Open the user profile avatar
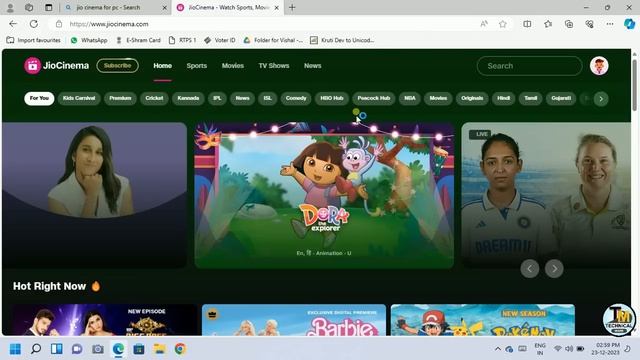Screen dimensions: 640x360 coord(599,66)
